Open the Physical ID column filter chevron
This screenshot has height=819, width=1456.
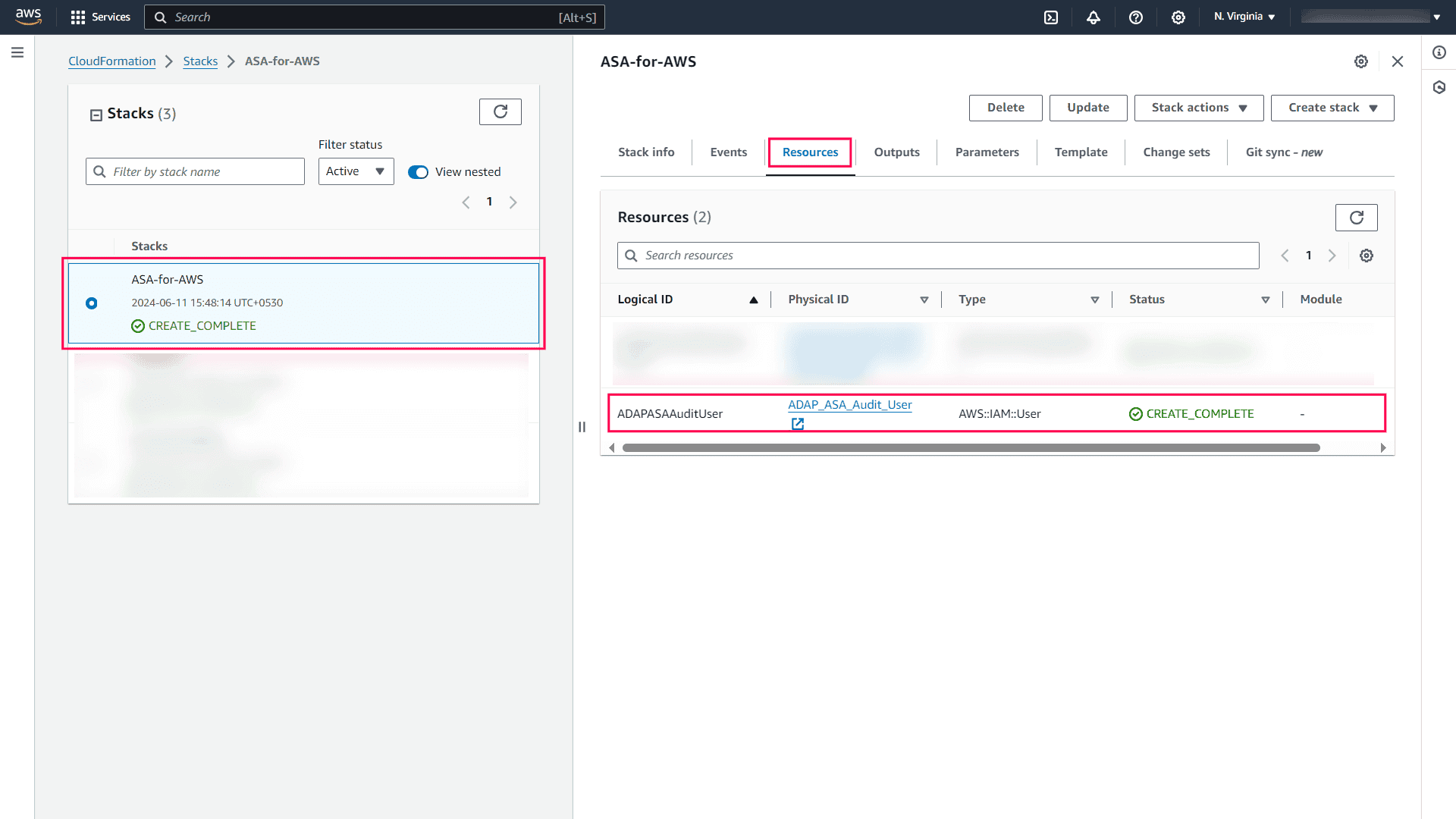pyautogui.click(x=924, y=300)
